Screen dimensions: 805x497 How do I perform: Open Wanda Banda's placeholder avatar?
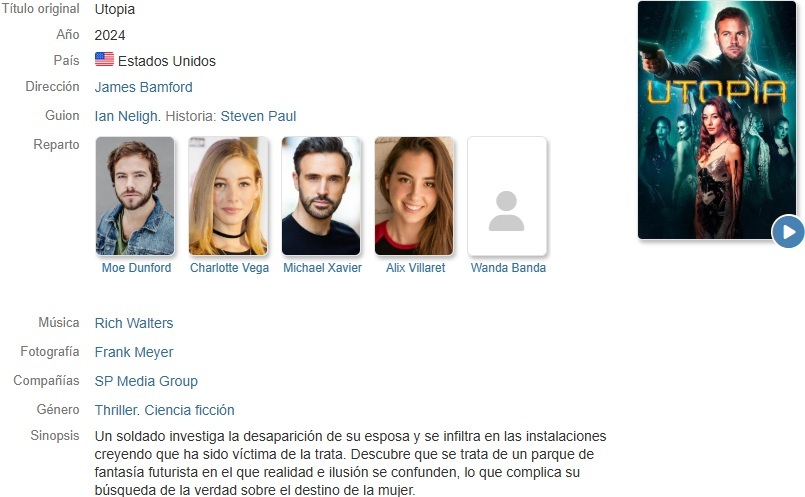[x=507, y=196]
